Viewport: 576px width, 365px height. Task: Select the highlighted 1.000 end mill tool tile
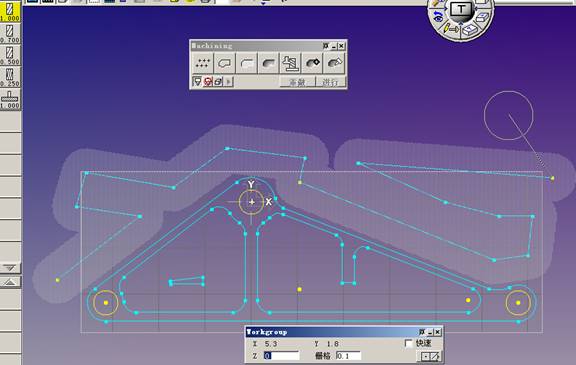point(10,11)
